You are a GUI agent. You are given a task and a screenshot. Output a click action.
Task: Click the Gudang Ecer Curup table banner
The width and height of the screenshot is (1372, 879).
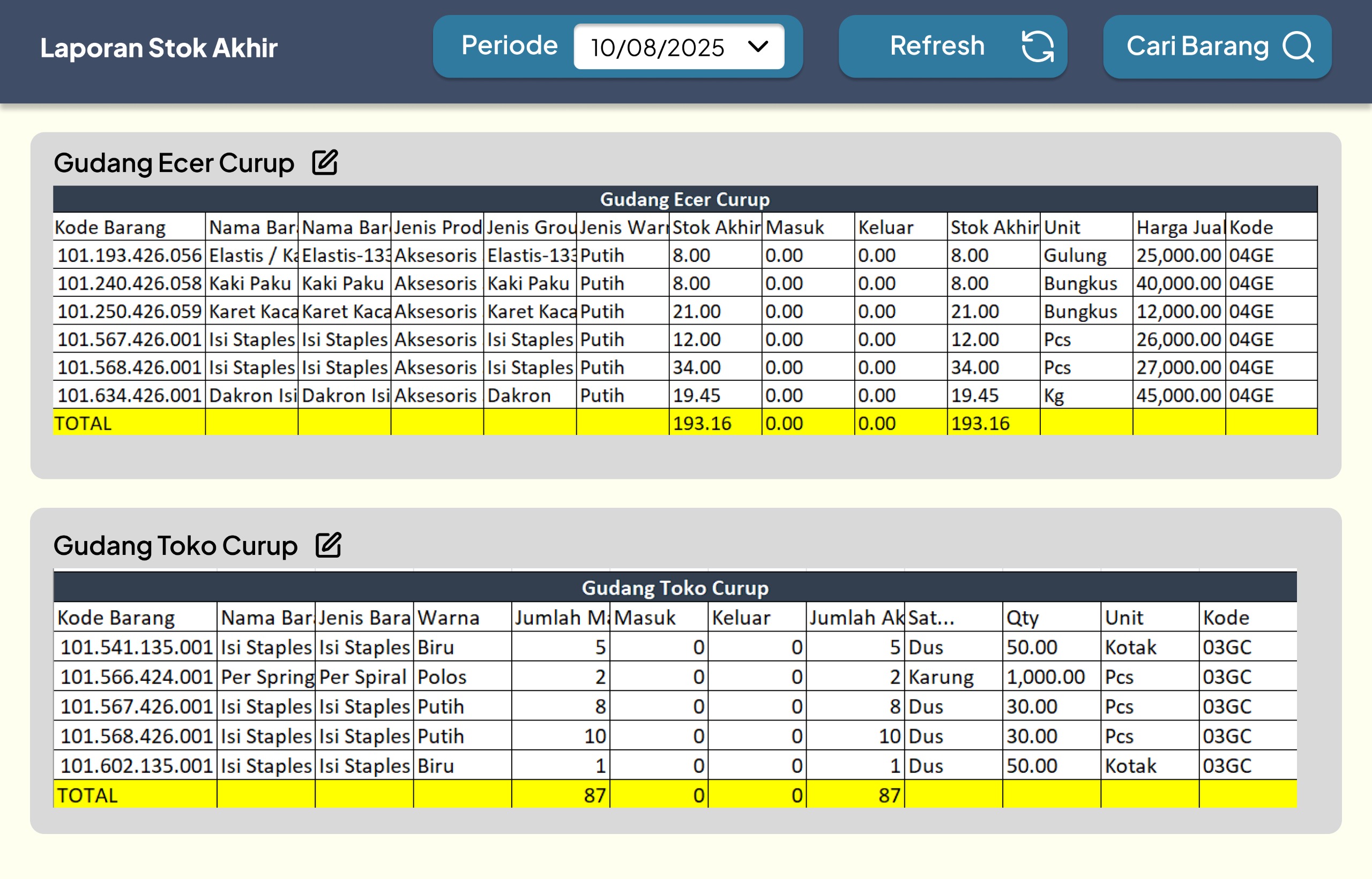[685, 199]
